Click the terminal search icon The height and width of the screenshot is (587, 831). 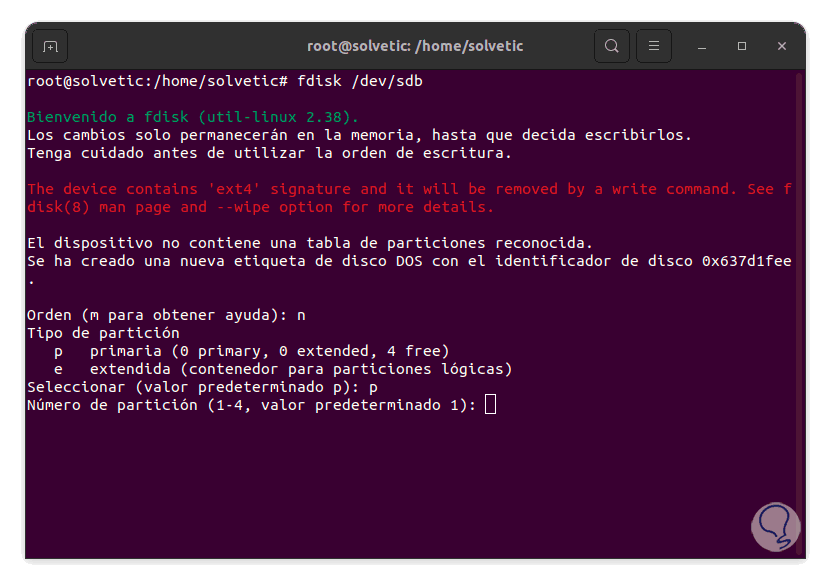point(612,46)
